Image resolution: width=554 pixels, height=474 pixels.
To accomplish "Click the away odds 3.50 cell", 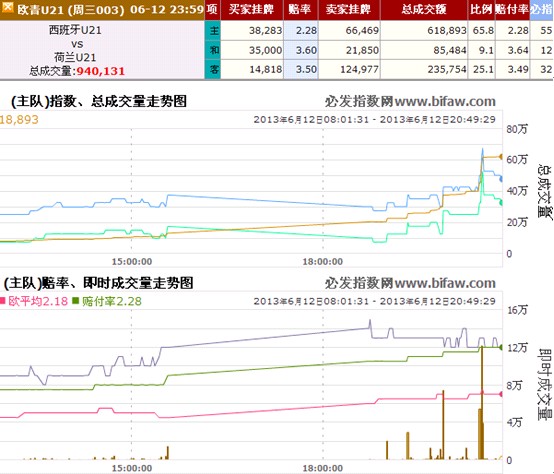I will tap(301, 69).
